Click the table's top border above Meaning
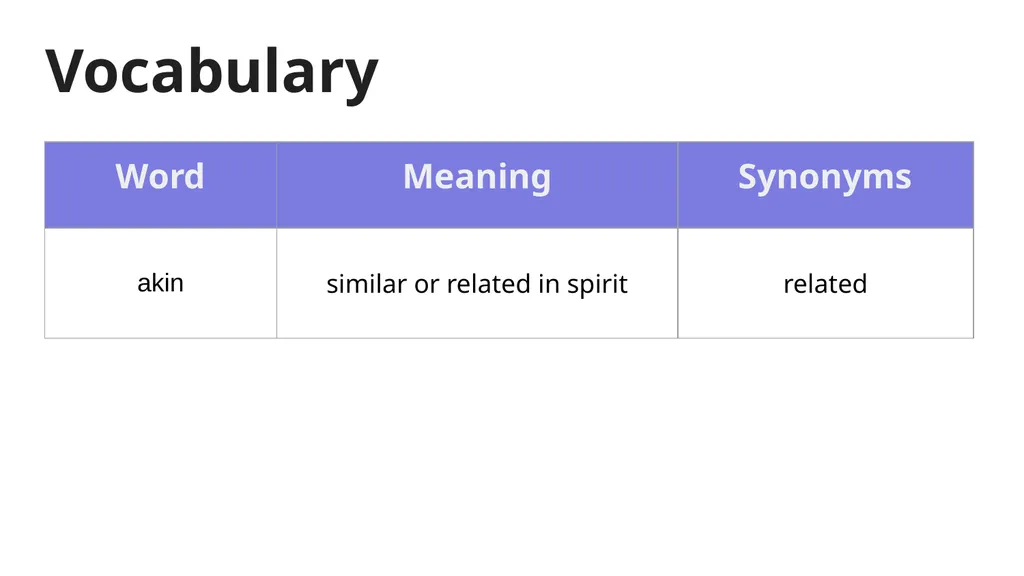 [x=477, y=142]
